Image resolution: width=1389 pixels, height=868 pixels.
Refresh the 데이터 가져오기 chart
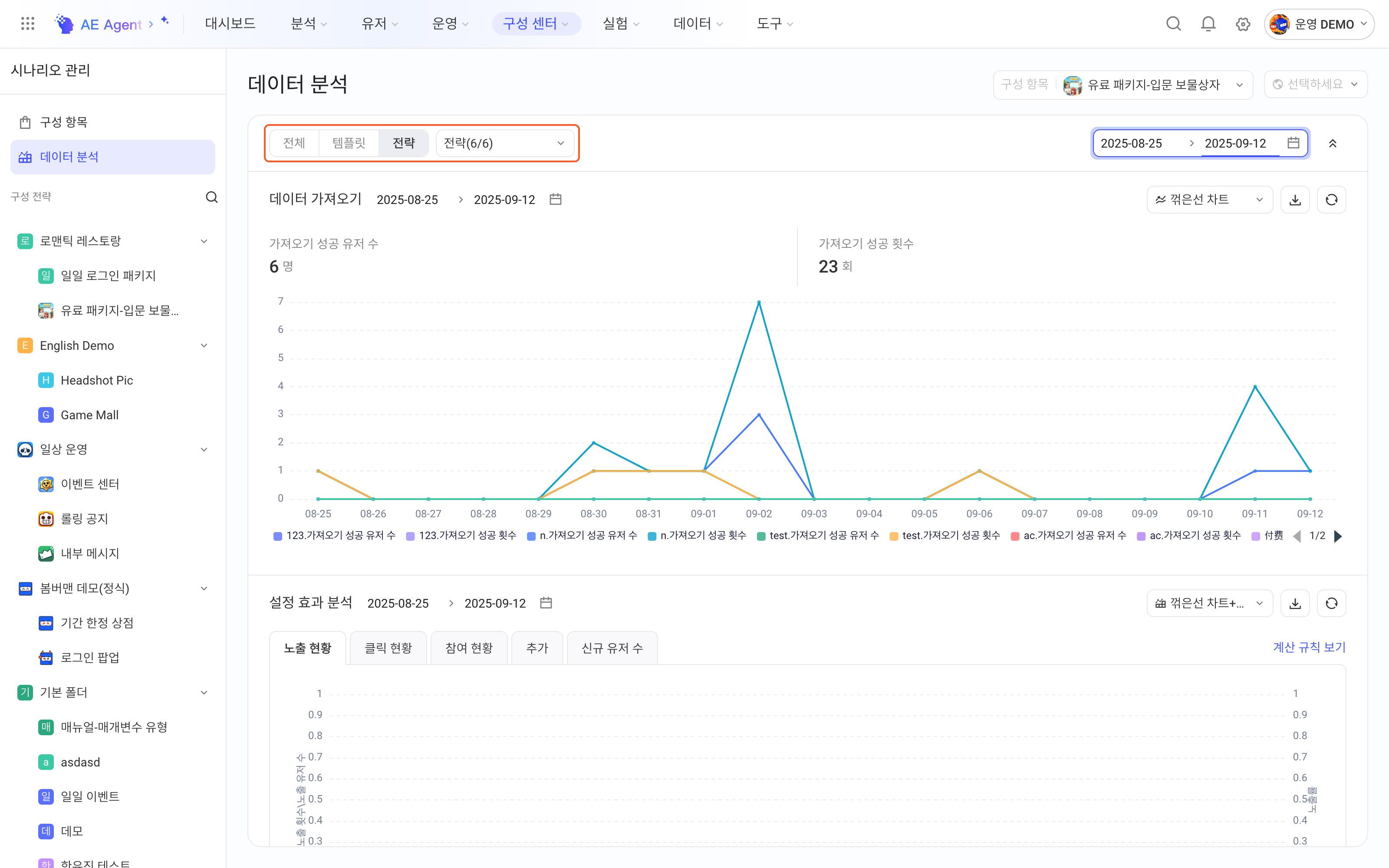(x=1332, y=200)
